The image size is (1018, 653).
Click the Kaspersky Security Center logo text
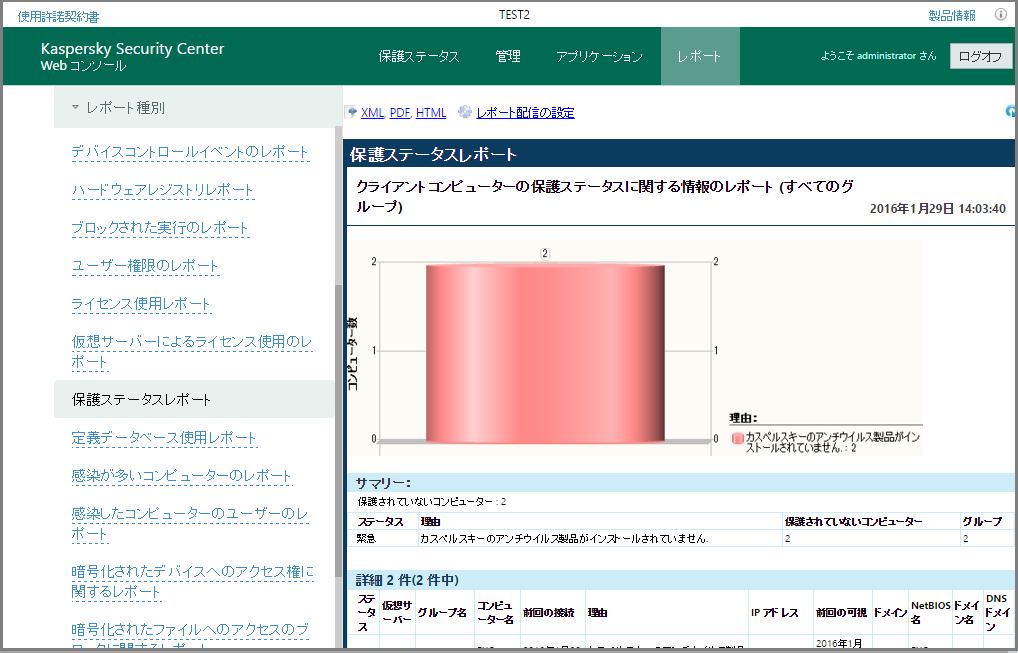[132, 49]
